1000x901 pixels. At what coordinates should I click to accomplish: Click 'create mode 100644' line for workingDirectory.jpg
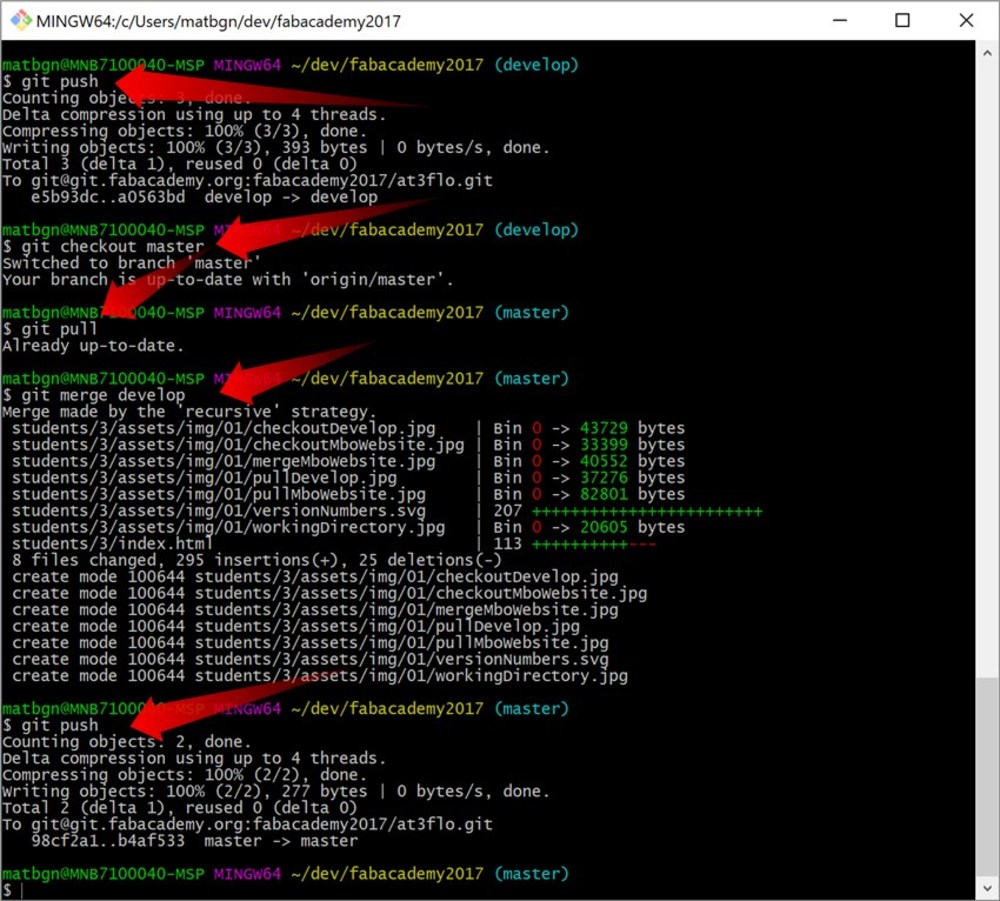click(x=320, y=676)
